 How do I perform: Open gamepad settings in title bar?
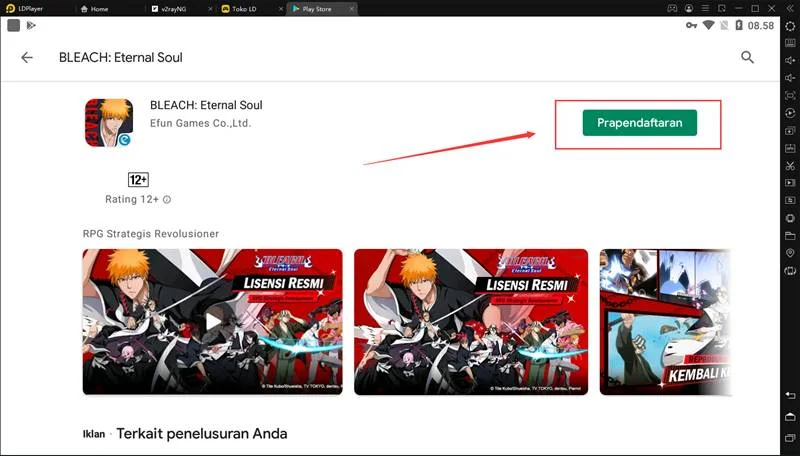pos(672,9)
